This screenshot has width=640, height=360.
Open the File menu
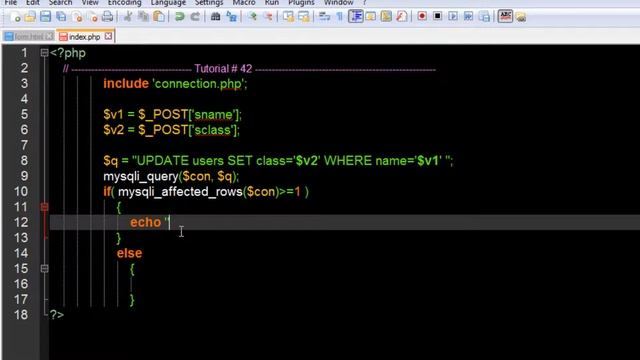(11, 2)
